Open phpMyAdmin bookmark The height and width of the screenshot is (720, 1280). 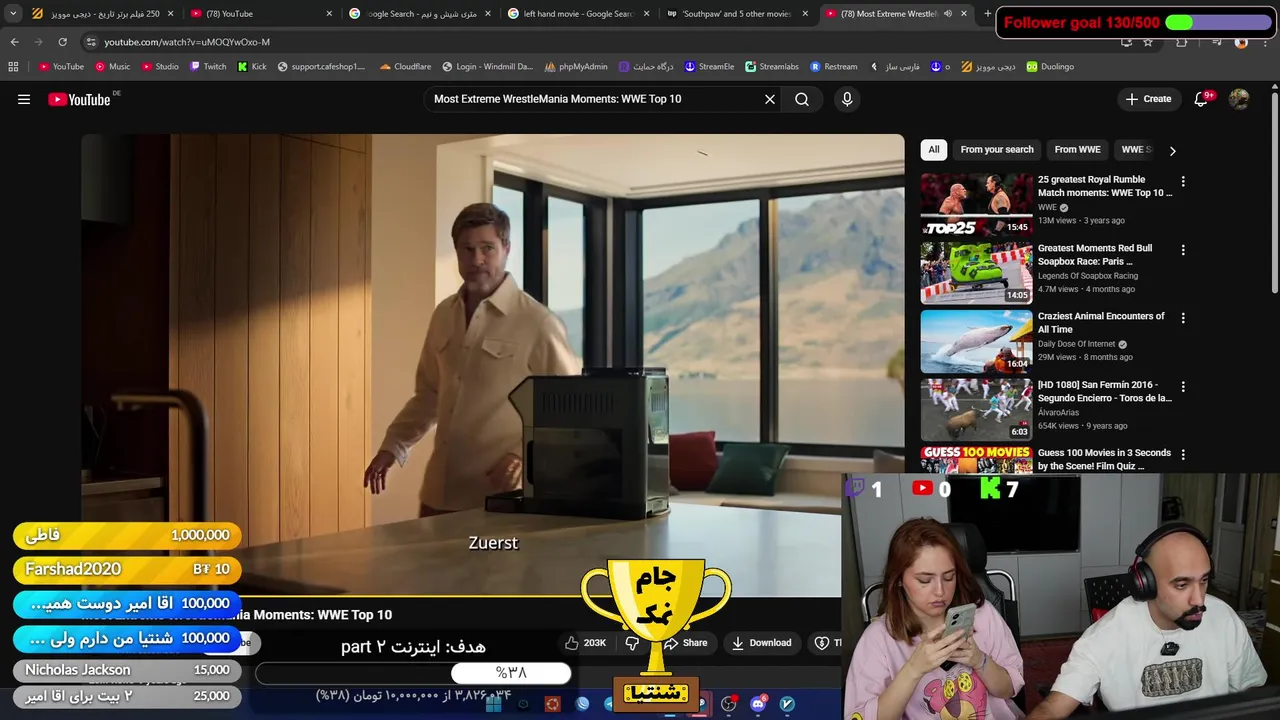pyautogui.click(x=576, y=67)
